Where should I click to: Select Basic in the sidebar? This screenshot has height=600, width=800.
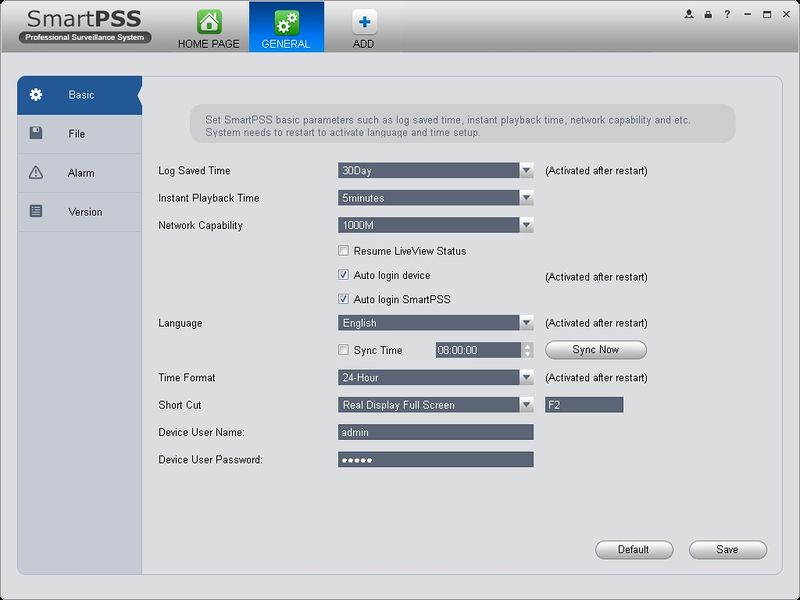pos(80,95)
